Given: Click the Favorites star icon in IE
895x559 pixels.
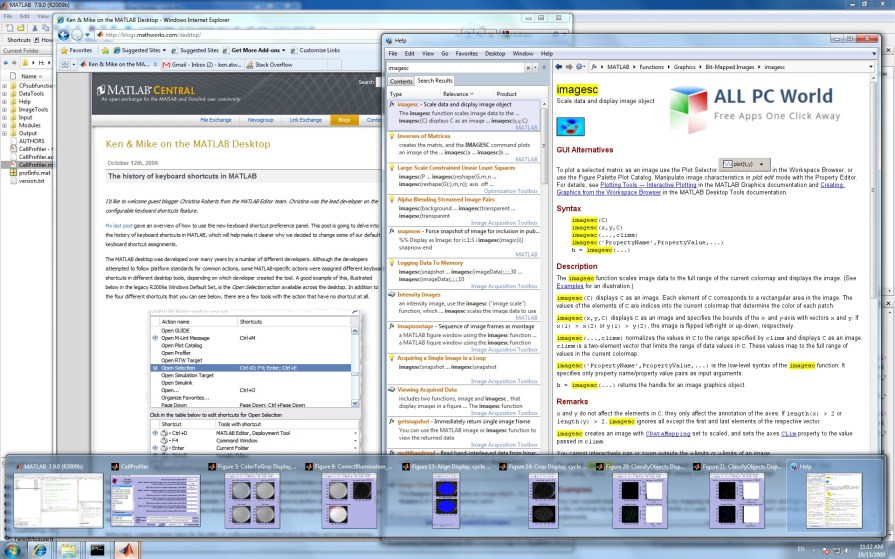Looking at the screenshot, I should tap(64, 50).
